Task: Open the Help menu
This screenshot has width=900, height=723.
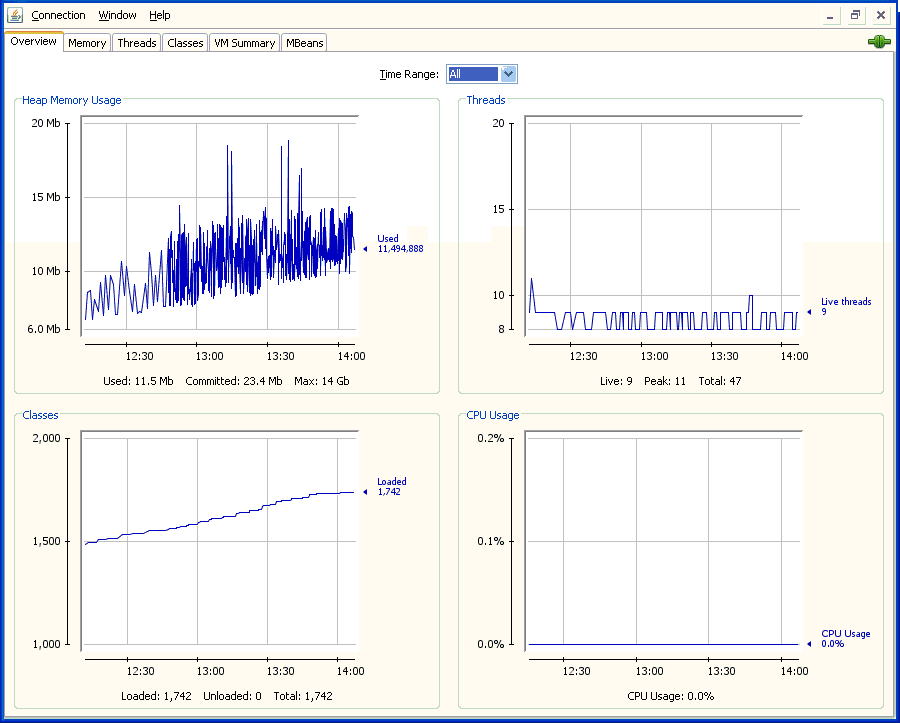Action: point(160,15)
